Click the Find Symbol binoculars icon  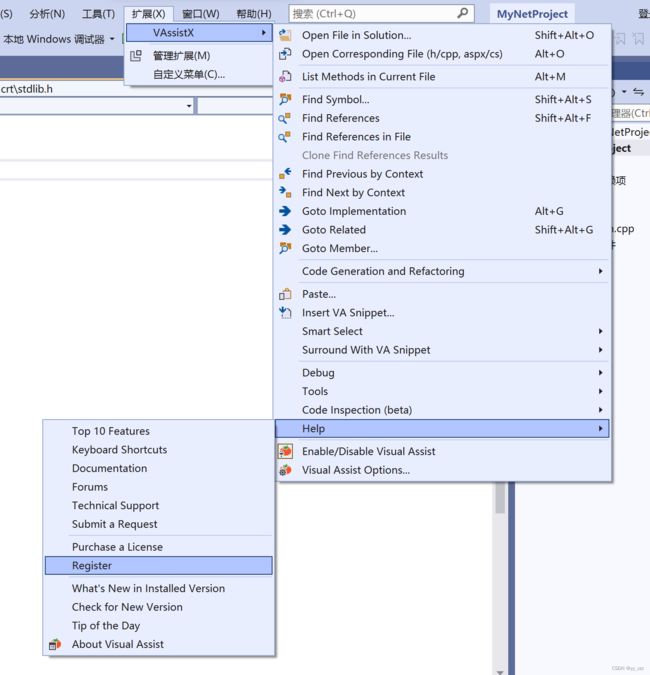pyautogui.click(x=285, y=99)
